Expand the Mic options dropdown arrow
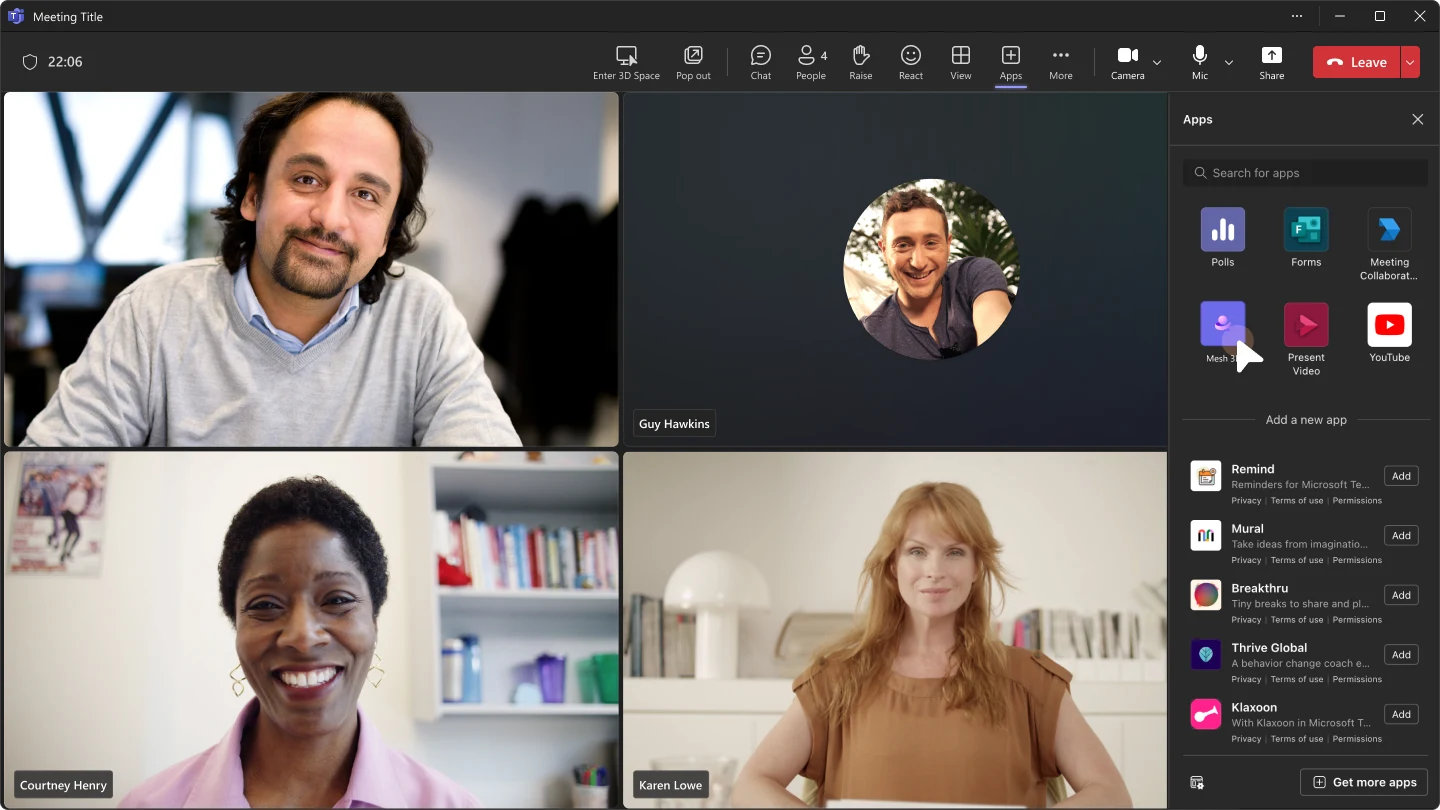Viewport: 1440px width, 810px height. pos(1229,62)
